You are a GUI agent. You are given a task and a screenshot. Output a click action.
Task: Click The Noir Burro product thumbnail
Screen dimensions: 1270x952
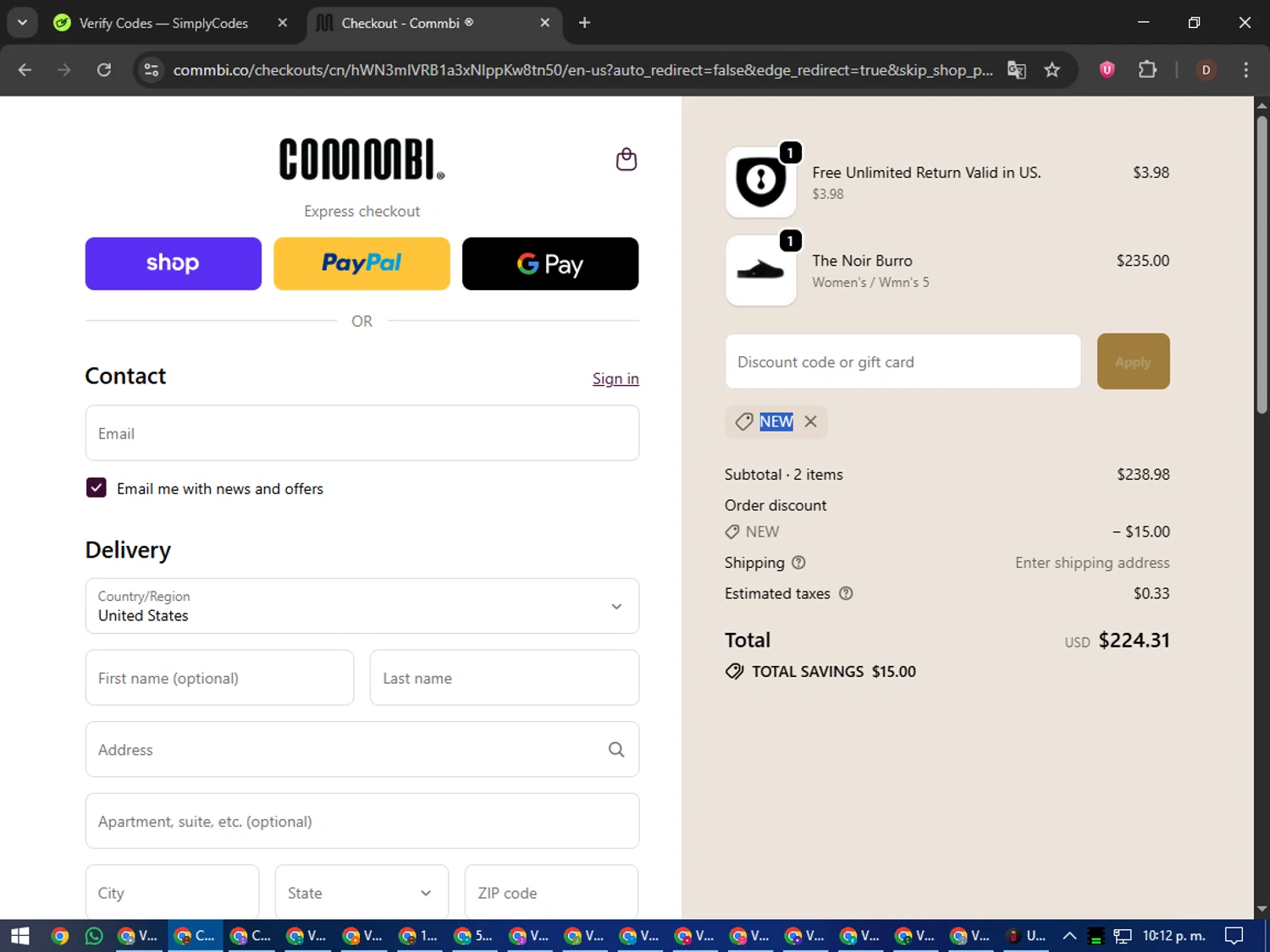click(760, 271)
